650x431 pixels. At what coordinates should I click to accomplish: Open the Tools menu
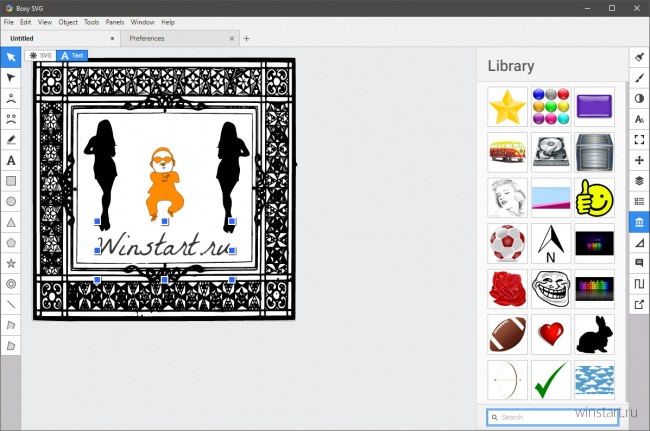click(x=91, y=22)
